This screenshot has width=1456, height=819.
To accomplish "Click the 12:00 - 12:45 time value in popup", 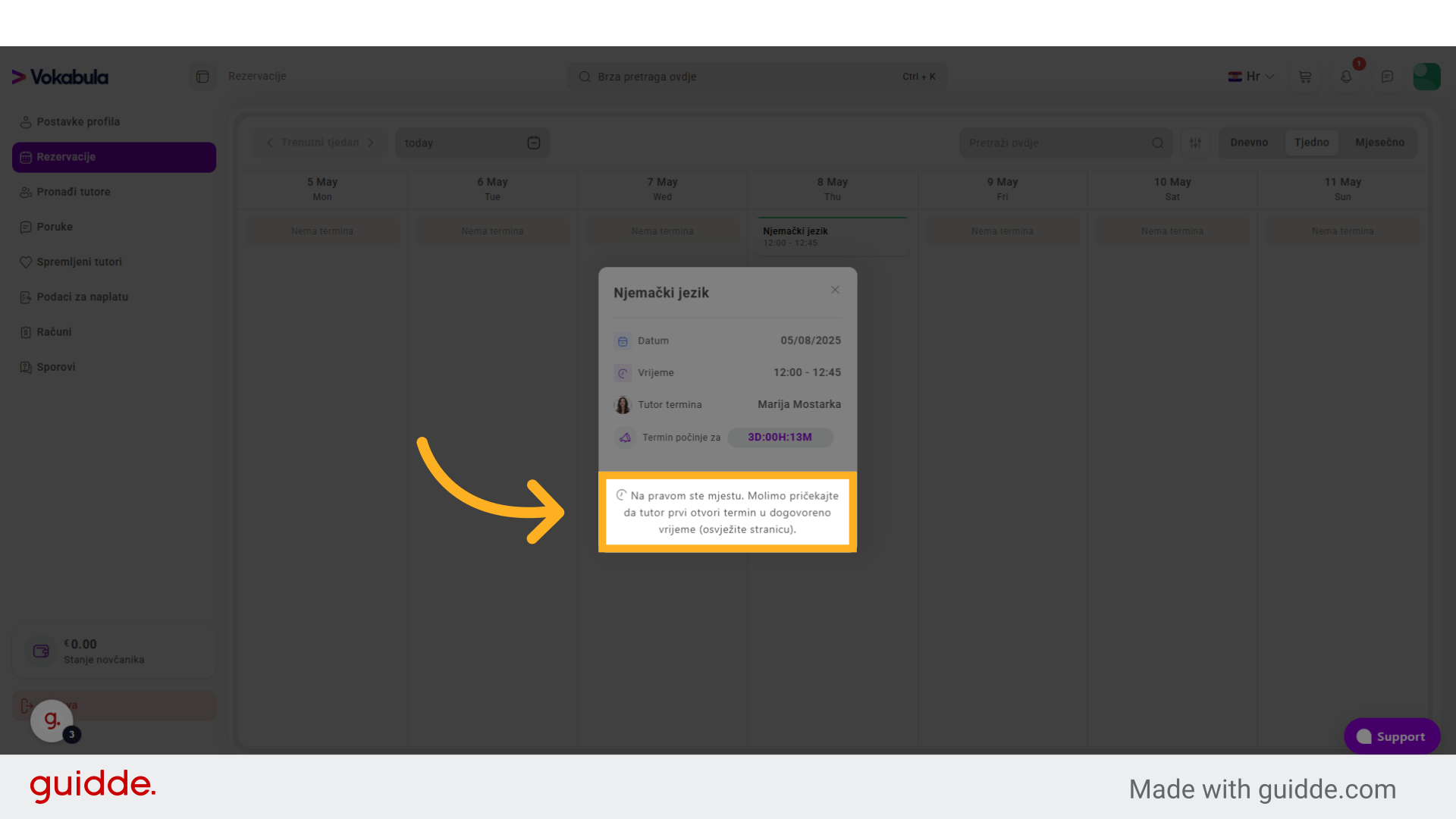I will click(807, 372).
